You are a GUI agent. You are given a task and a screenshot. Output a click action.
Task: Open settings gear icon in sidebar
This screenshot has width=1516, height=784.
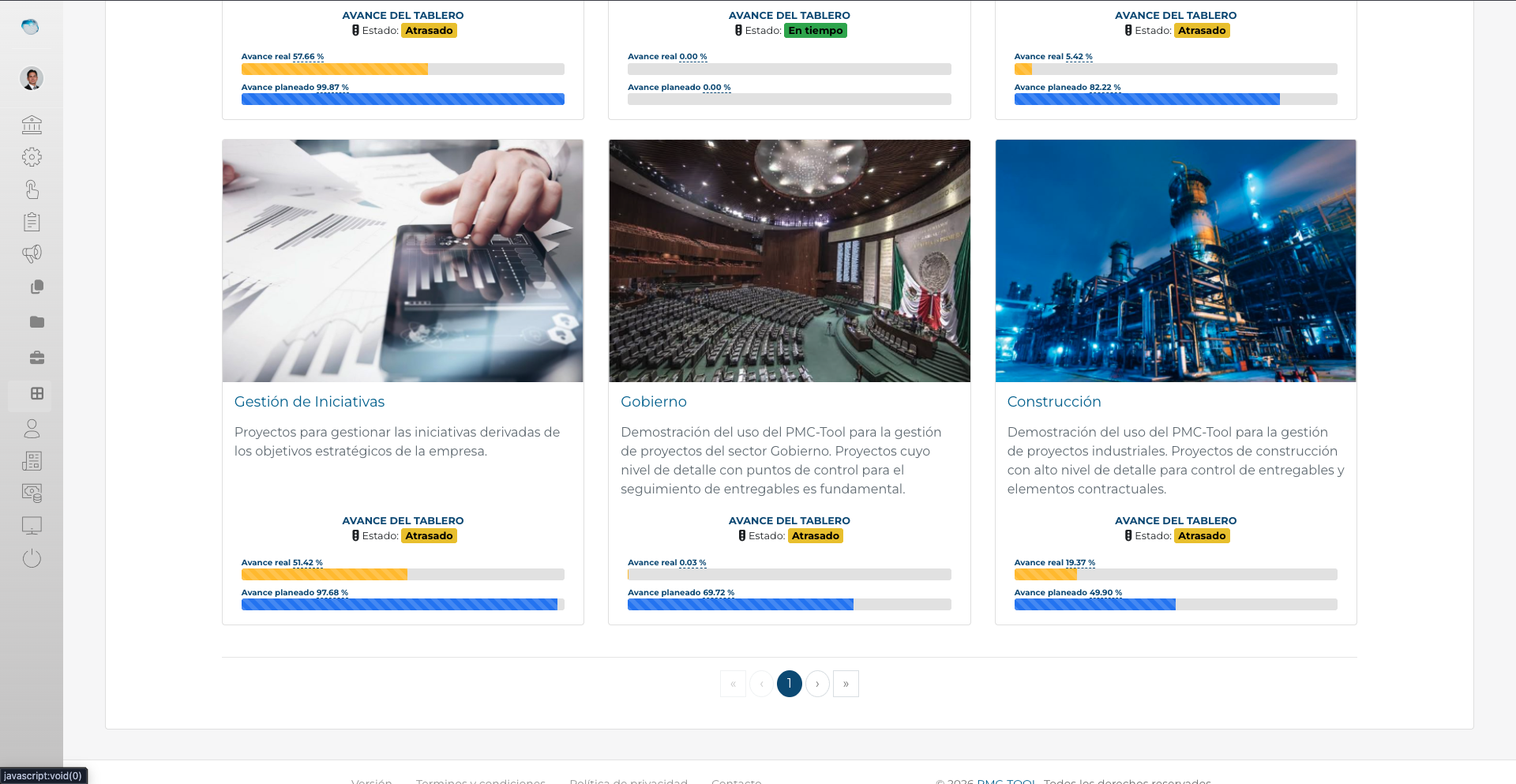[x=32, y=157]
